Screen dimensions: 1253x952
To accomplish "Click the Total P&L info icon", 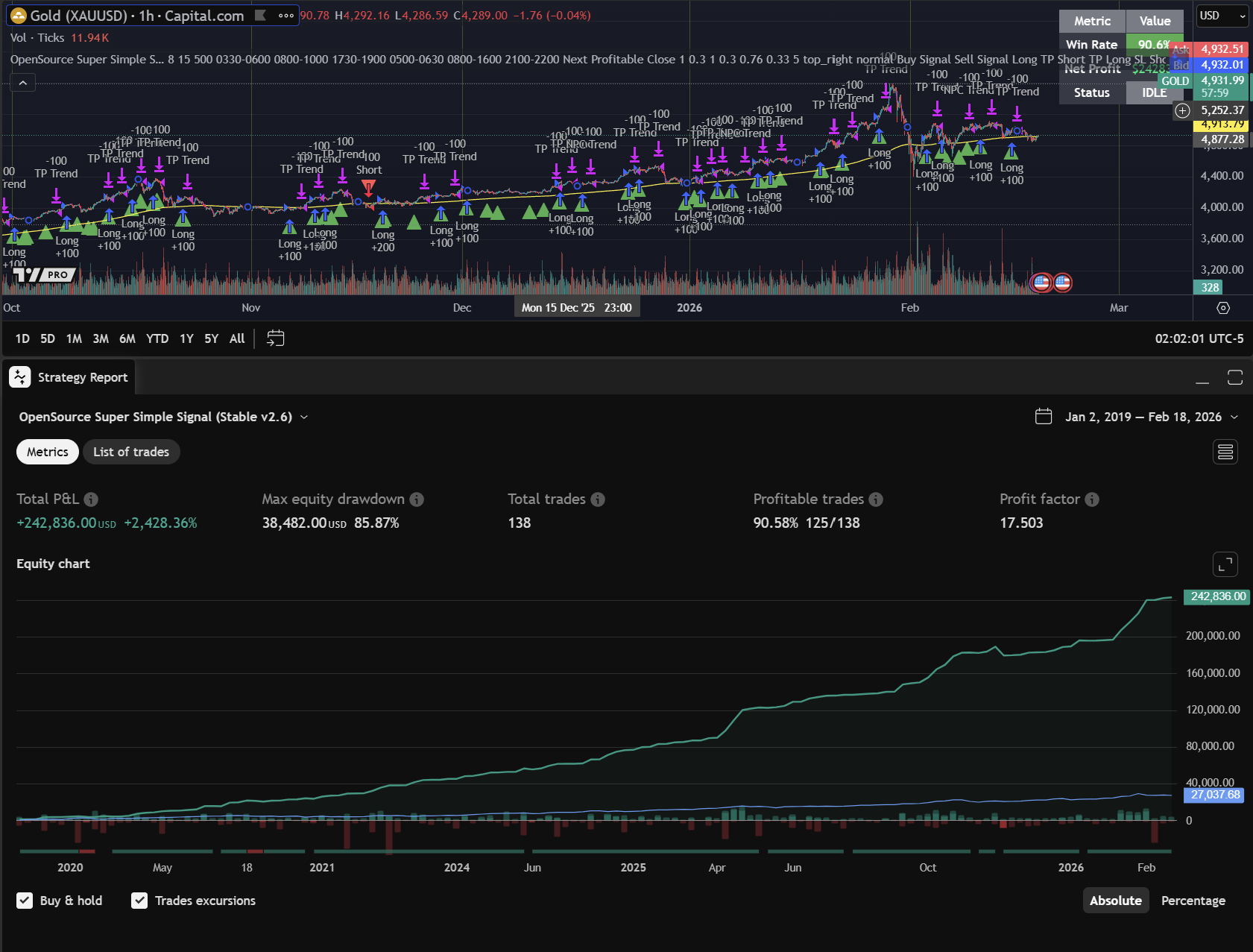I will coord(91,499).
